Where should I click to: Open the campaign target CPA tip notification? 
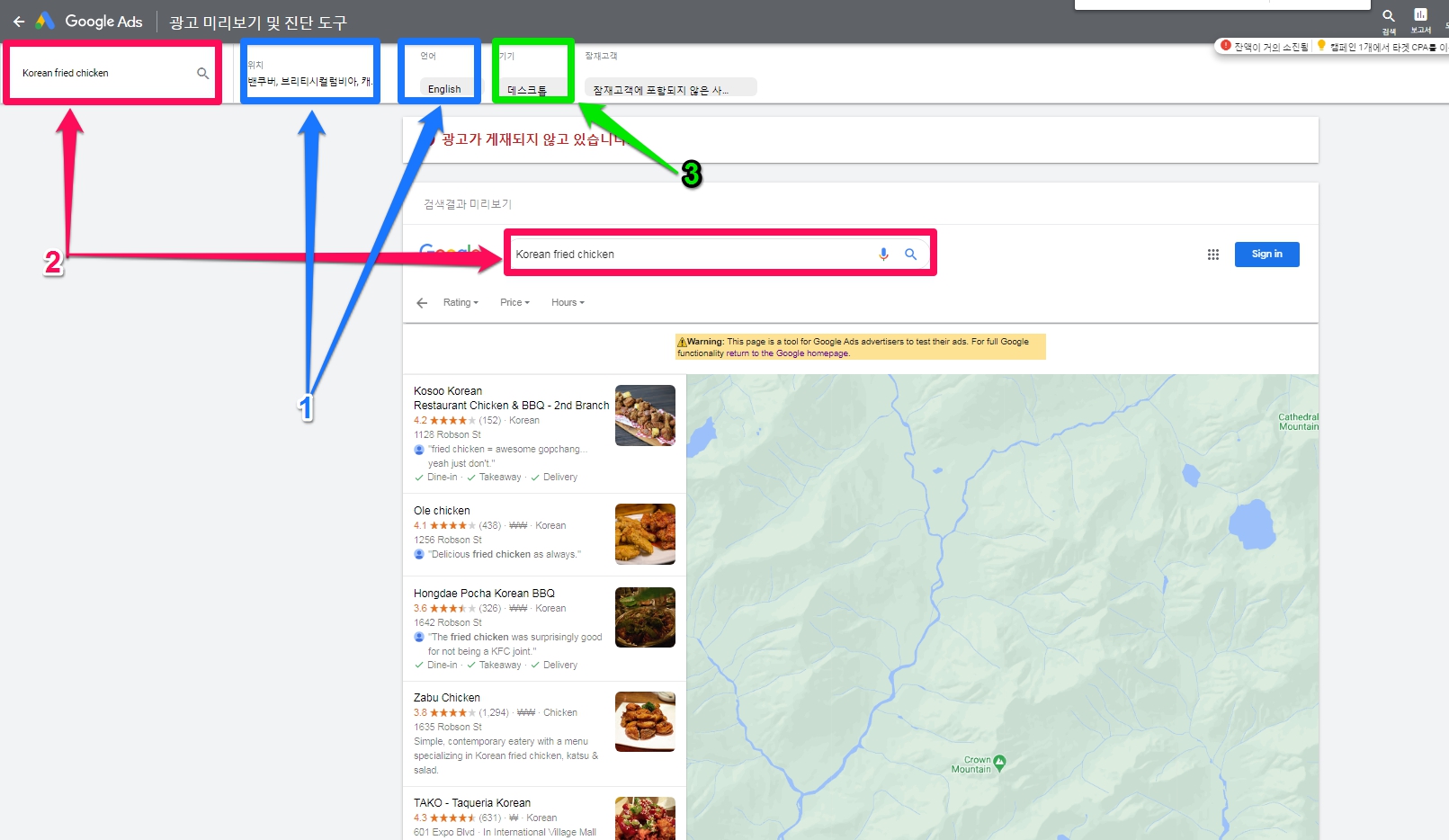(1382, 47)
